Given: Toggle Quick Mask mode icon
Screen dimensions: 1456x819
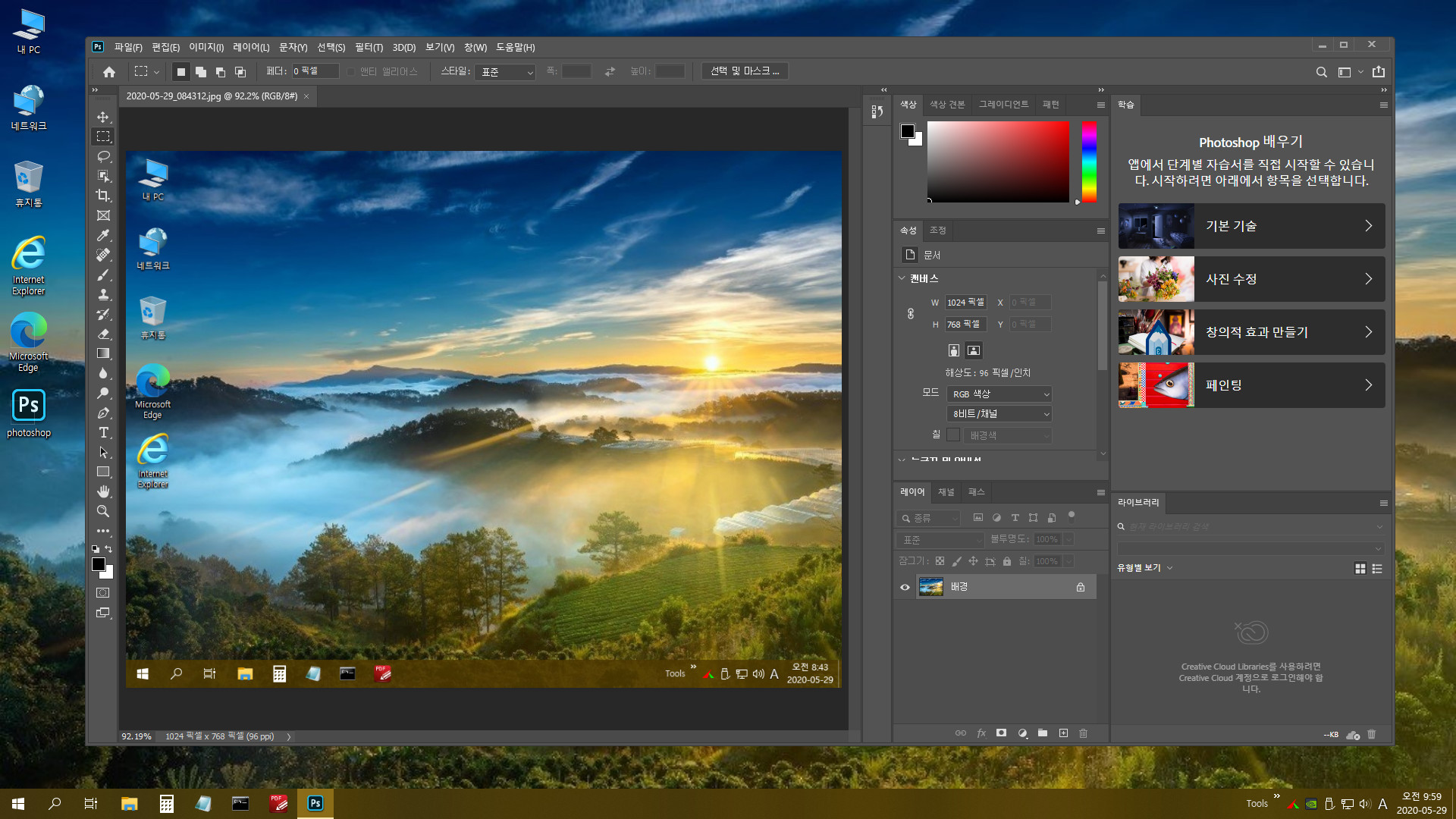Looking at the screenshot, I should [103, 593].
